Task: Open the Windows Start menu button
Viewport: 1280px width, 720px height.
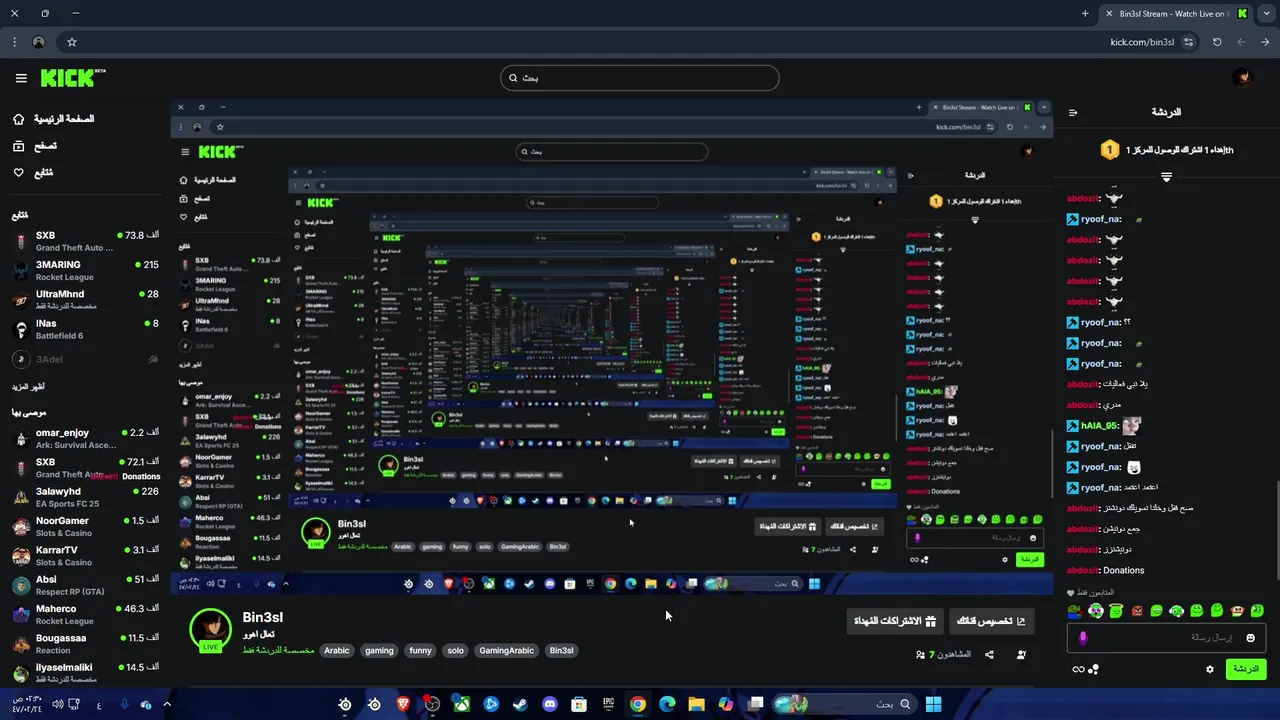Action: pos(933,704)
